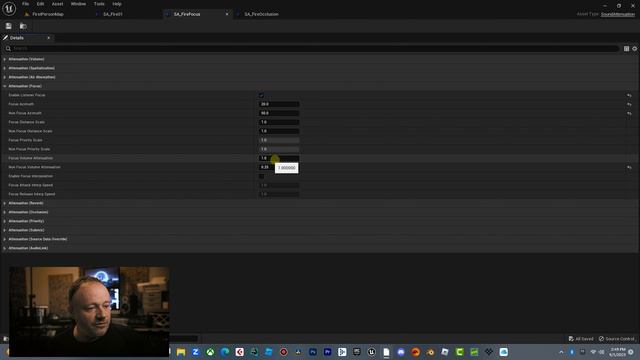Open Premiere Pro from the taskbar

[x=327, y=352]
